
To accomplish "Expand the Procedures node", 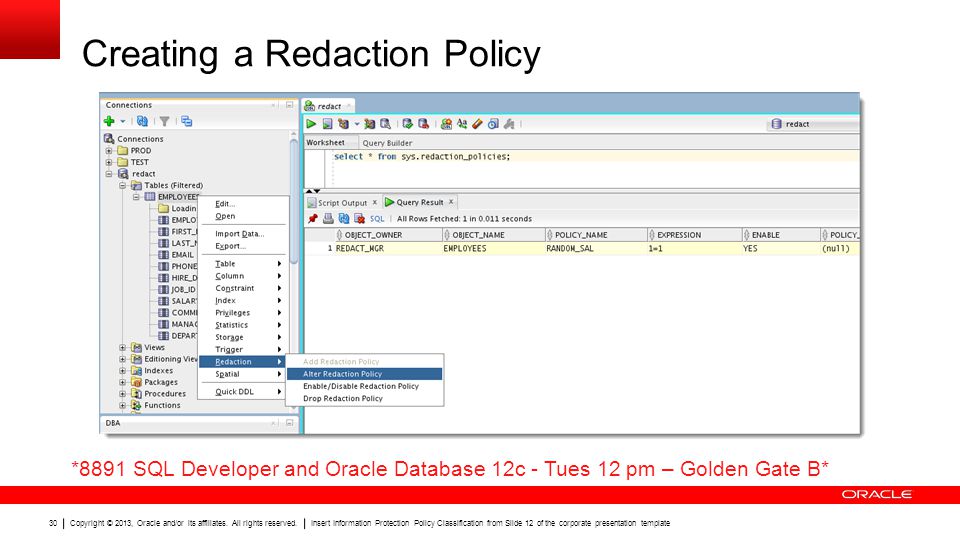I will (122, 394).
